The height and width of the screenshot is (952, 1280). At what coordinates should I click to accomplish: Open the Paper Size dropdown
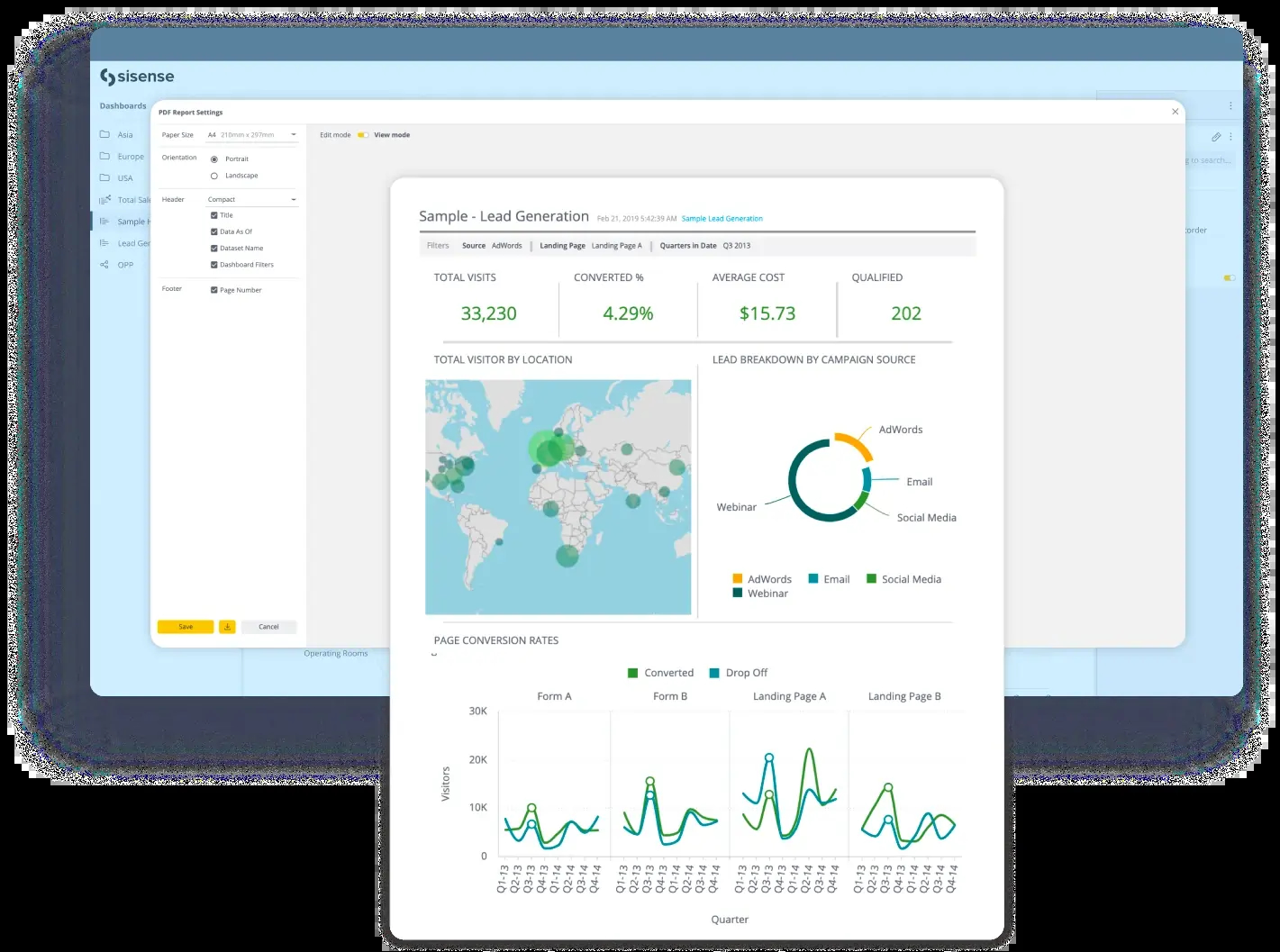[252, 135]
